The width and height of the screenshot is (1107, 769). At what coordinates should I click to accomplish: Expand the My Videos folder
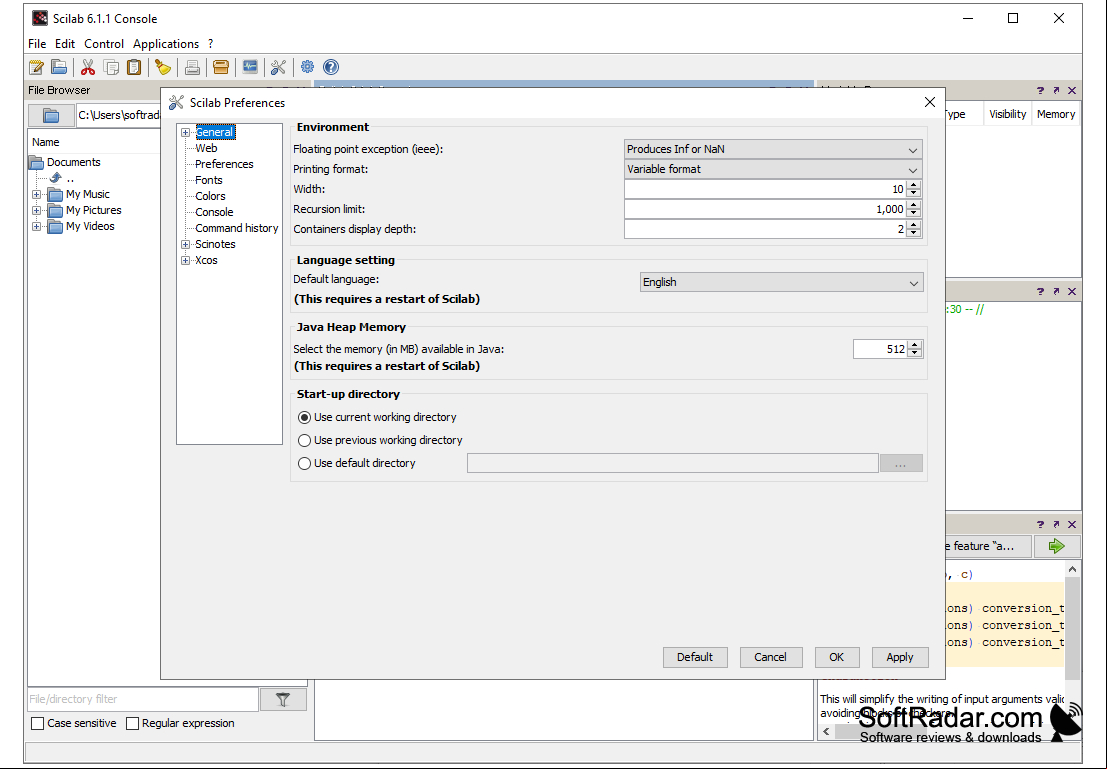pyautogui.click(x=36, y=227)
